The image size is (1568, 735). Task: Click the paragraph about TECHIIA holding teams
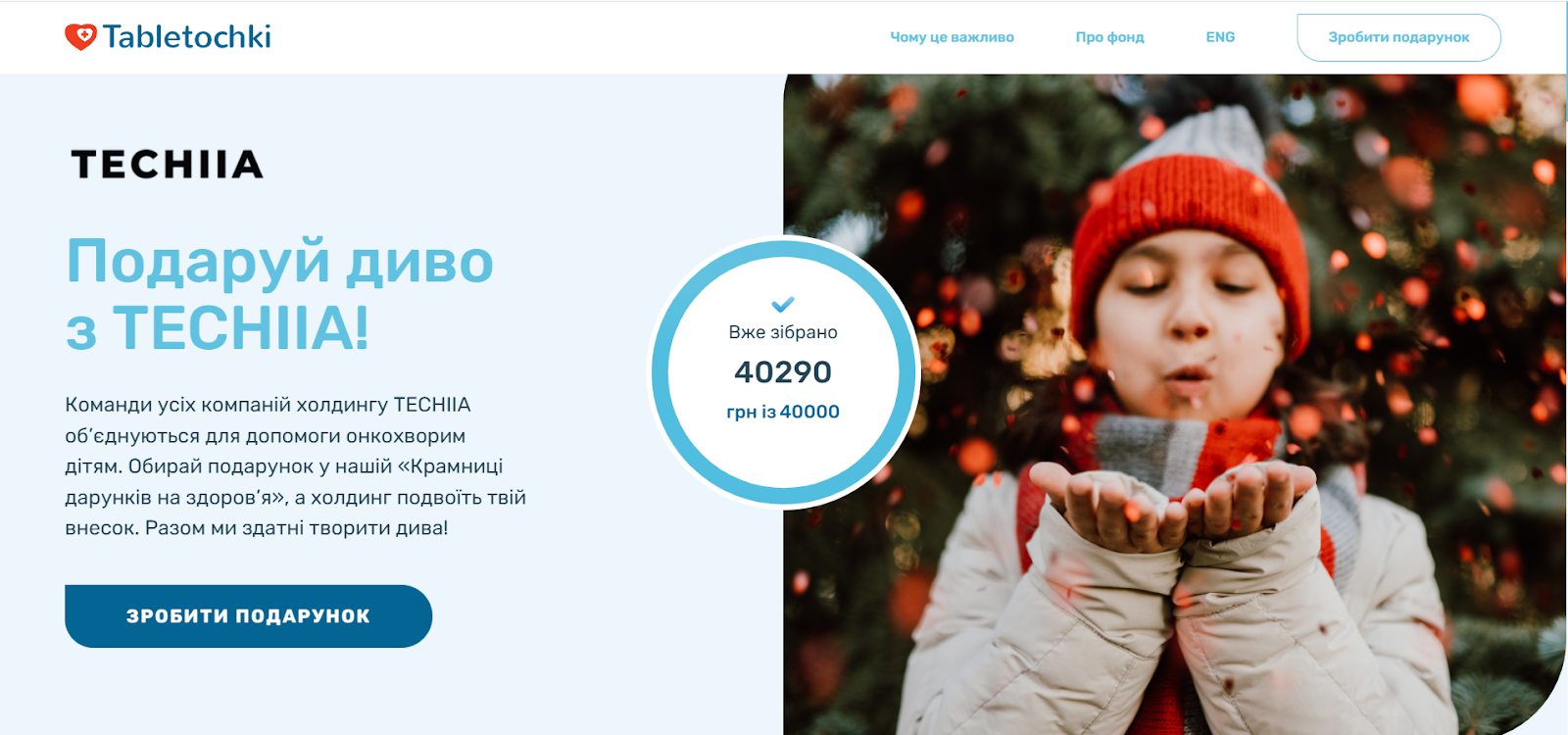tap(295, 466)
